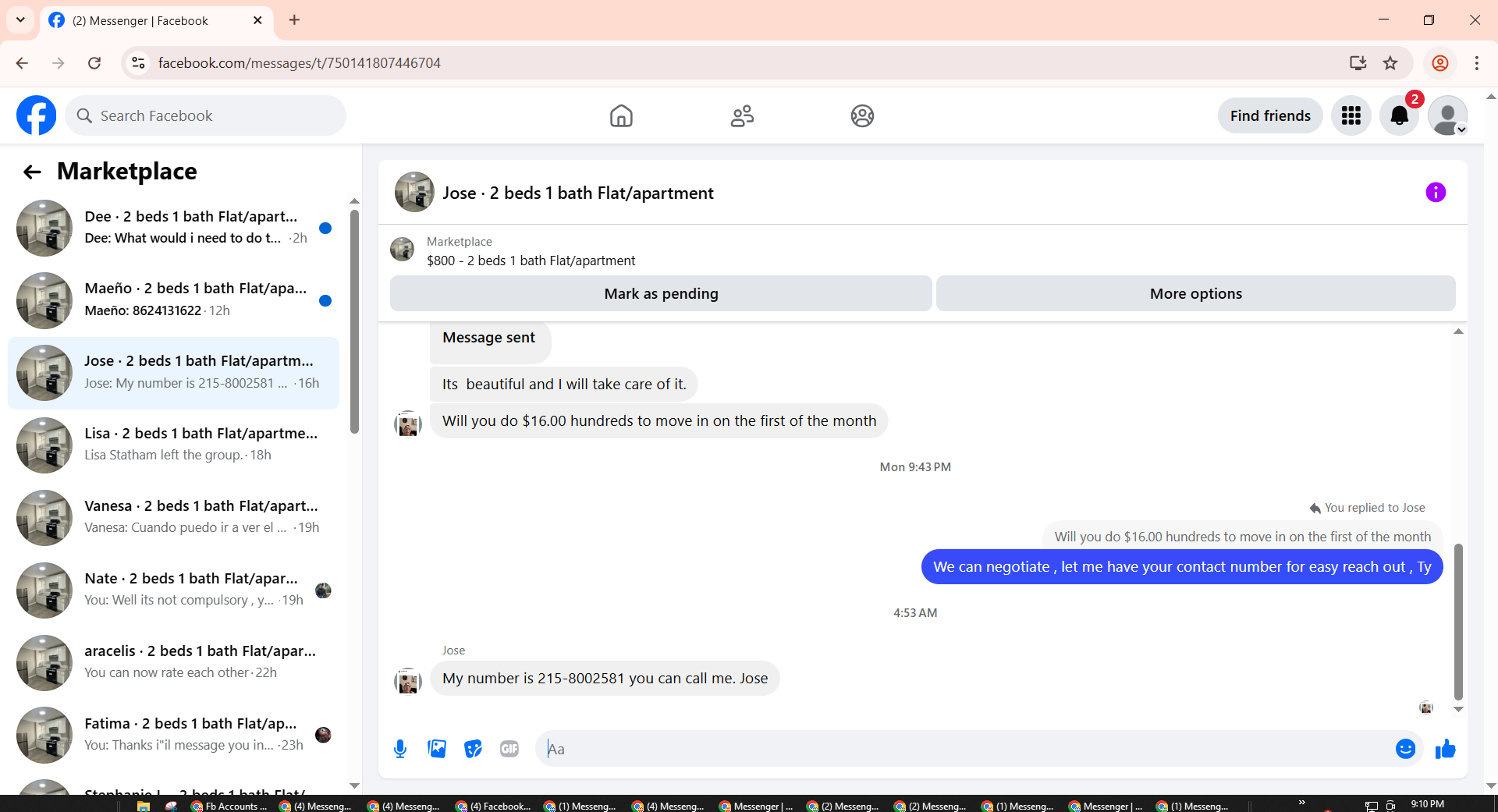Viewport: 1498px width, 812px height.
Task: Open the Chrome profile icon
Action: [x=1440, y=63]
